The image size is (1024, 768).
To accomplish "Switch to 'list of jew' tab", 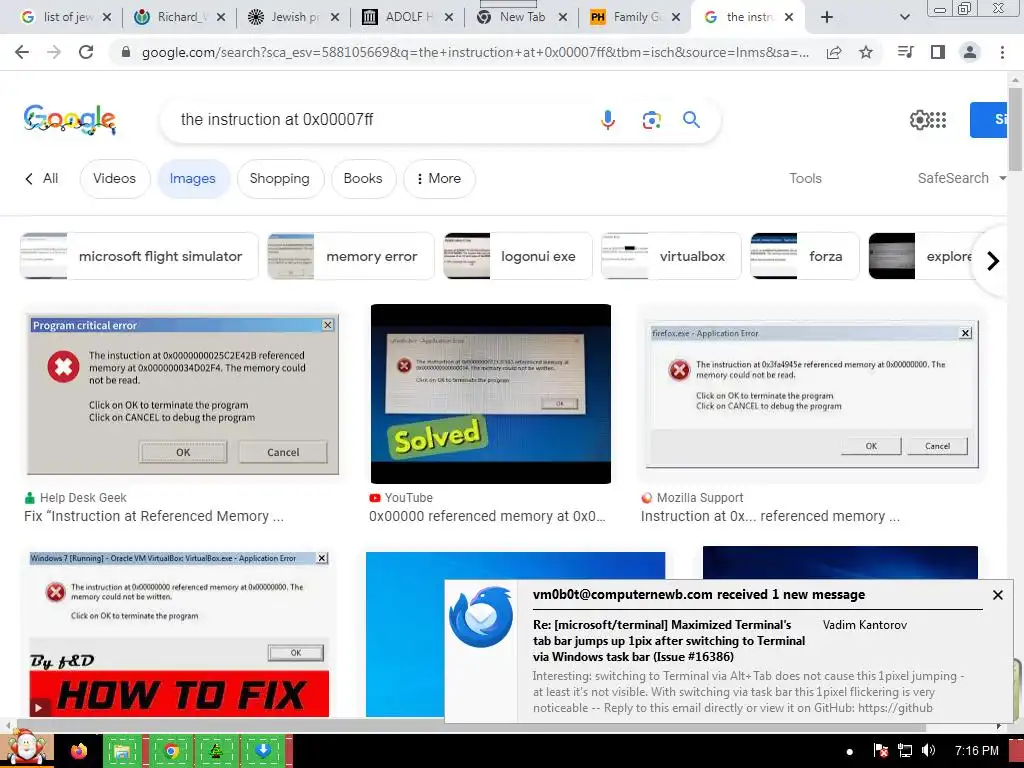I will coord(67,17).
